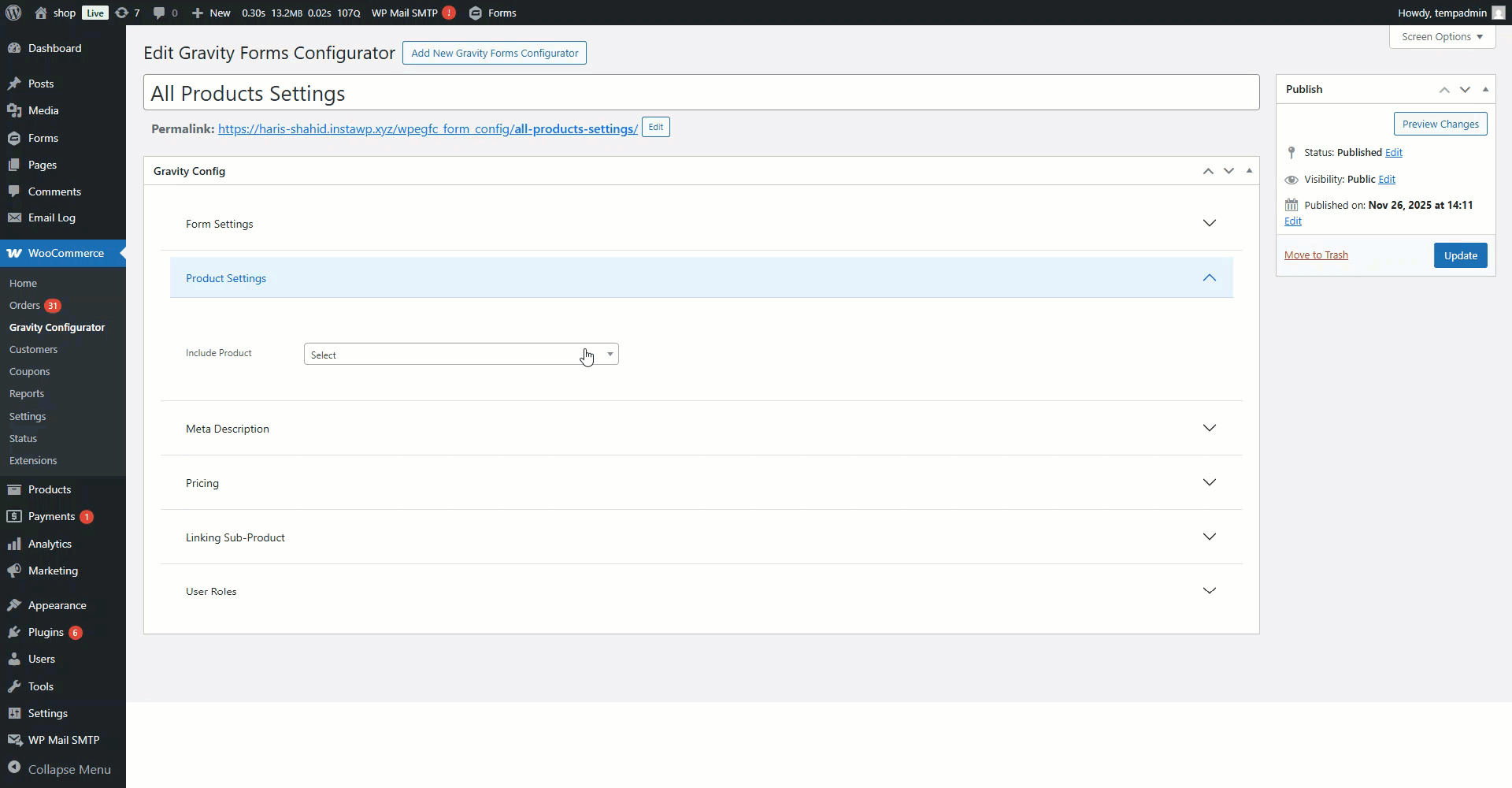Expand the Meta Description section
Image resolution: width=1512 pixels, height=788 pixels.
click(702, 429)
